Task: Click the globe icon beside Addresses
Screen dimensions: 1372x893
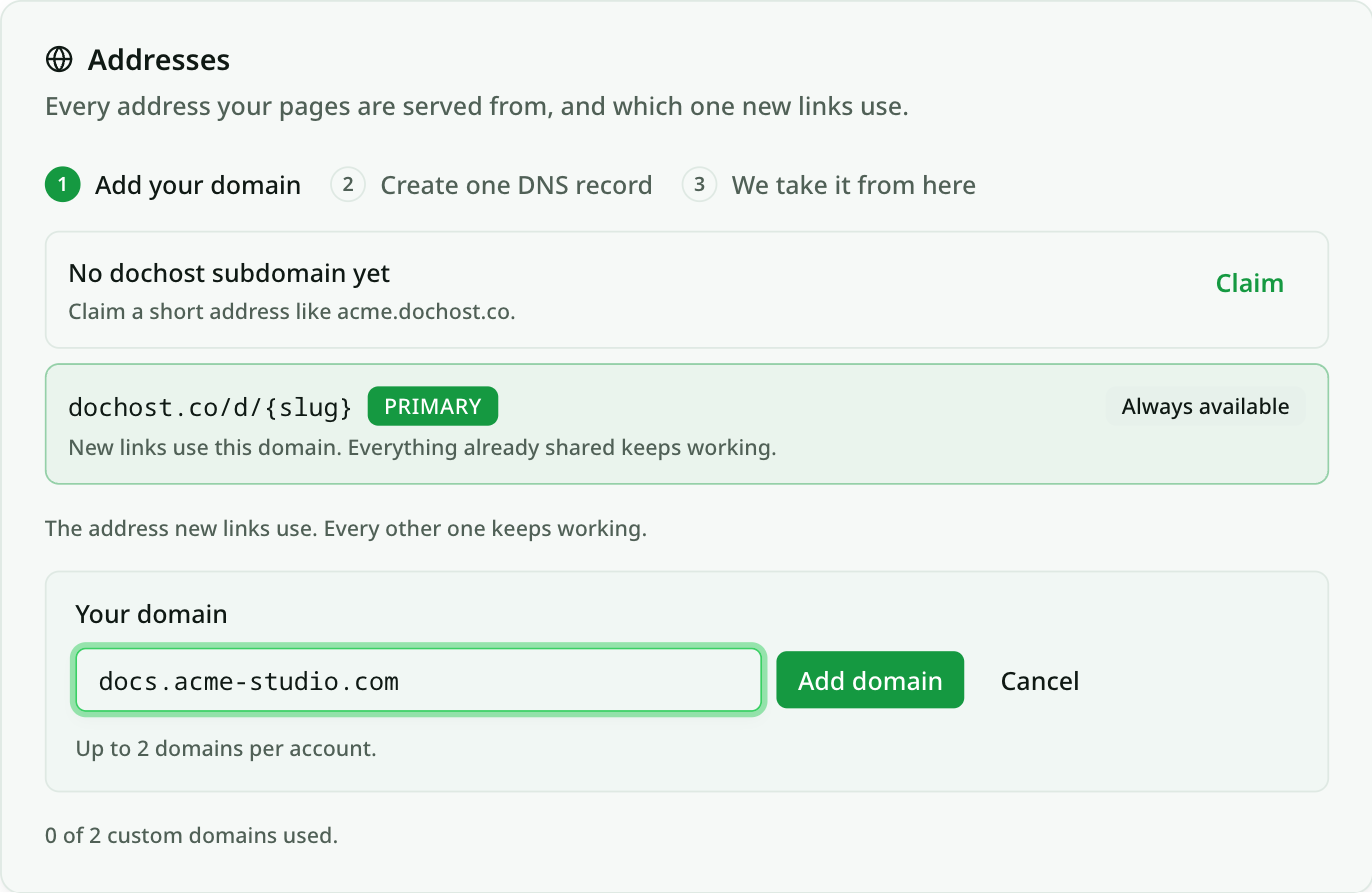Action: click(59, 60)
